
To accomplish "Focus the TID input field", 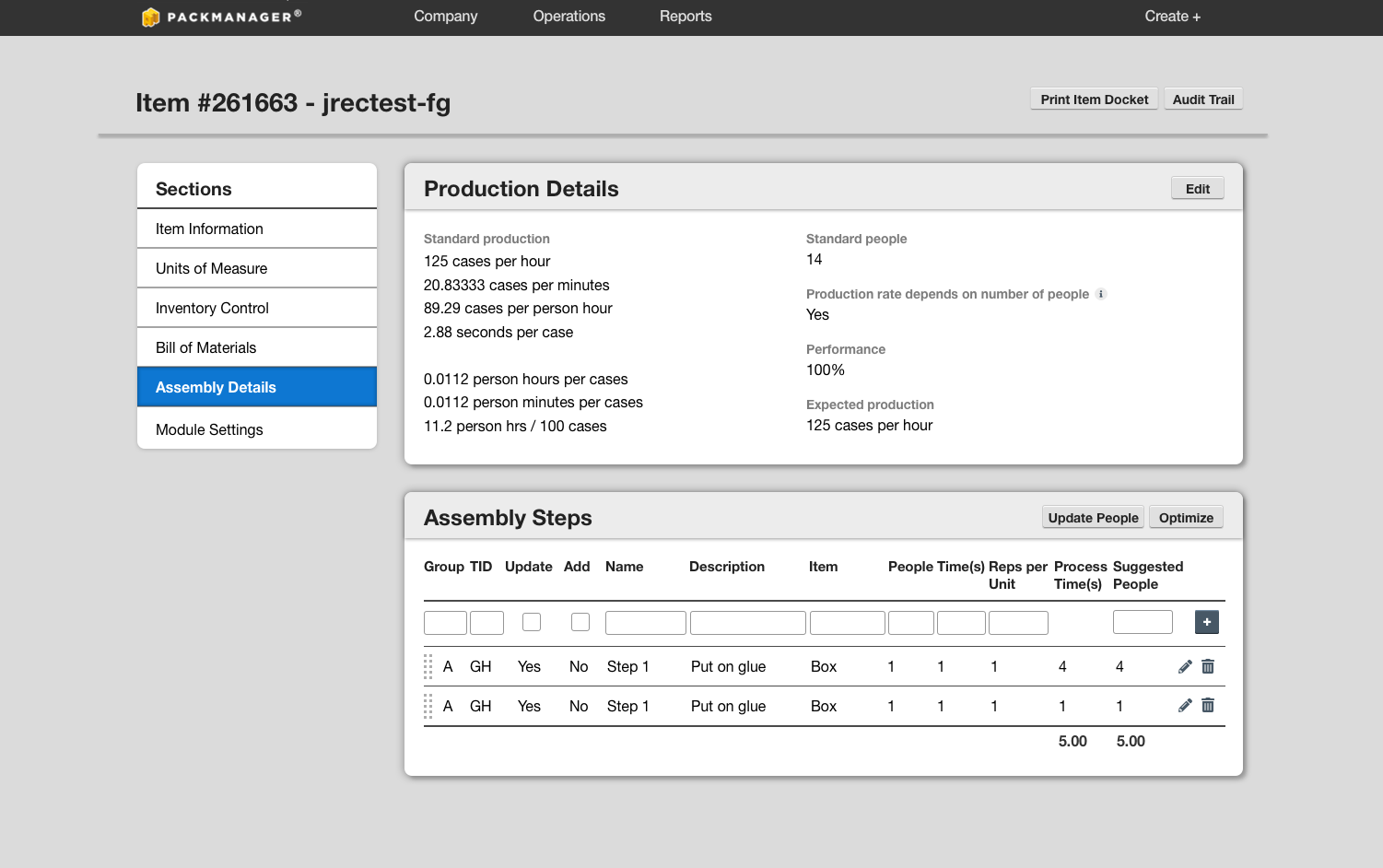I will point(486,623).
